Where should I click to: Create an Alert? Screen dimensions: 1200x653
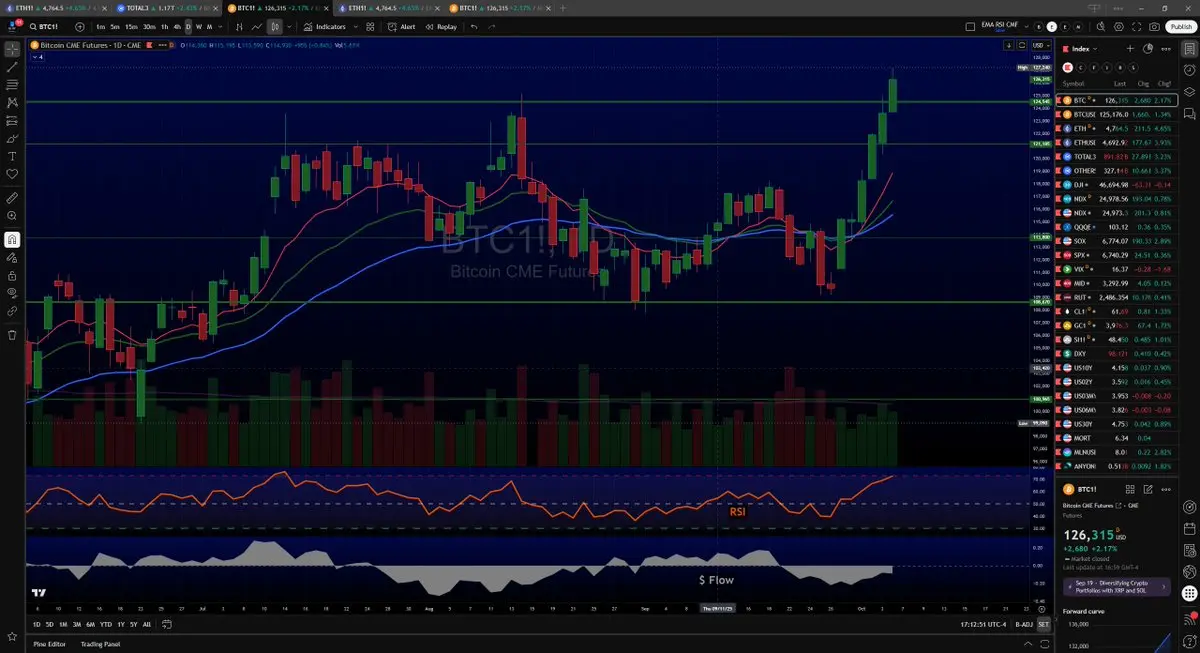pyautogui.click(x=400, y=27)
